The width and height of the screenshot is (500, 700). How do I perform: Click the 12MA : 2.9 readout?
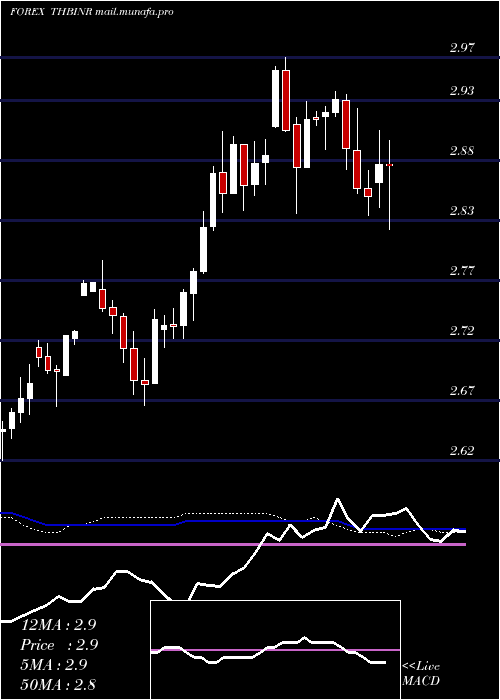tap(58, 625)
